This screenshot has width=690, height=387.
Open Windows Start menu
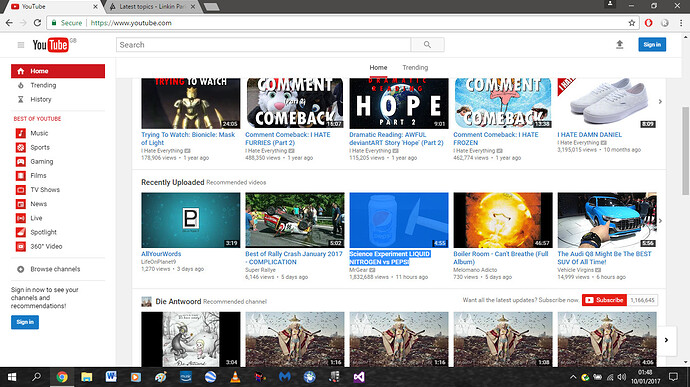click(x=12, y=377)
